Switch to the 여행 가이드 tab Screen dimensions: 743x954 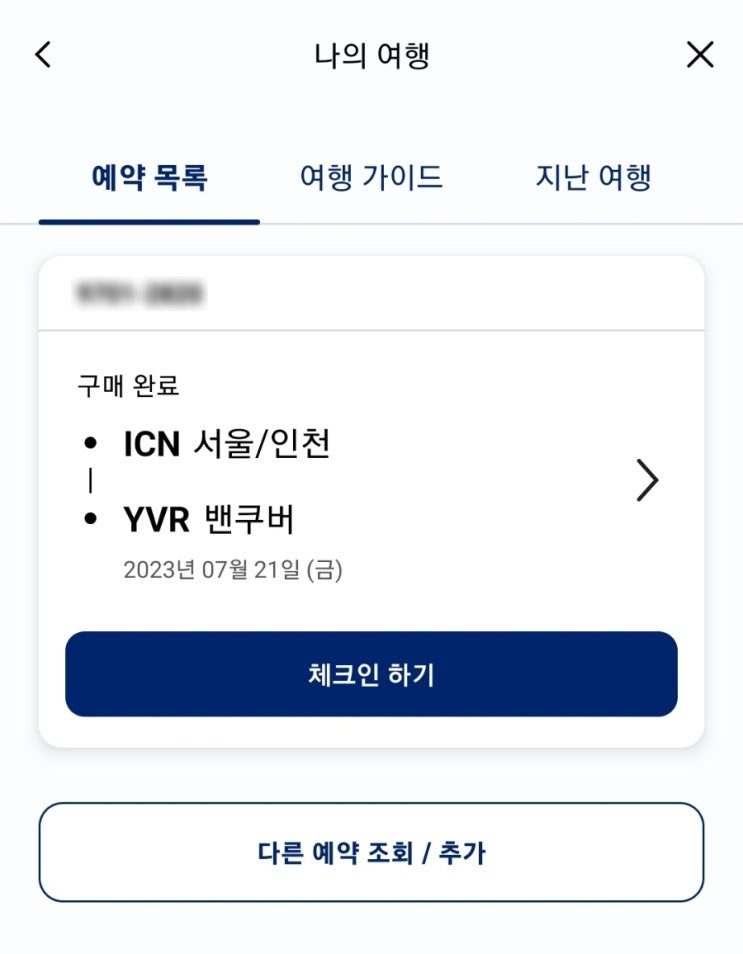pos(371,179)
